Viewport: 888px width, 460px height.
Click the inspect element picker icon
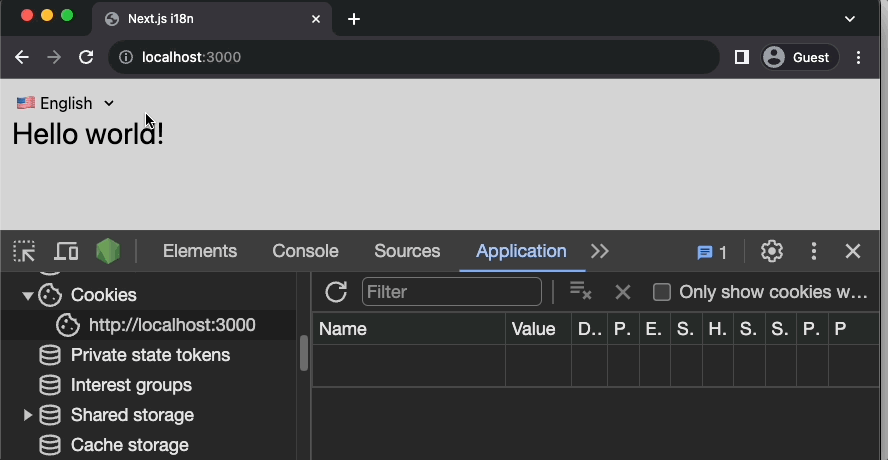24,251
